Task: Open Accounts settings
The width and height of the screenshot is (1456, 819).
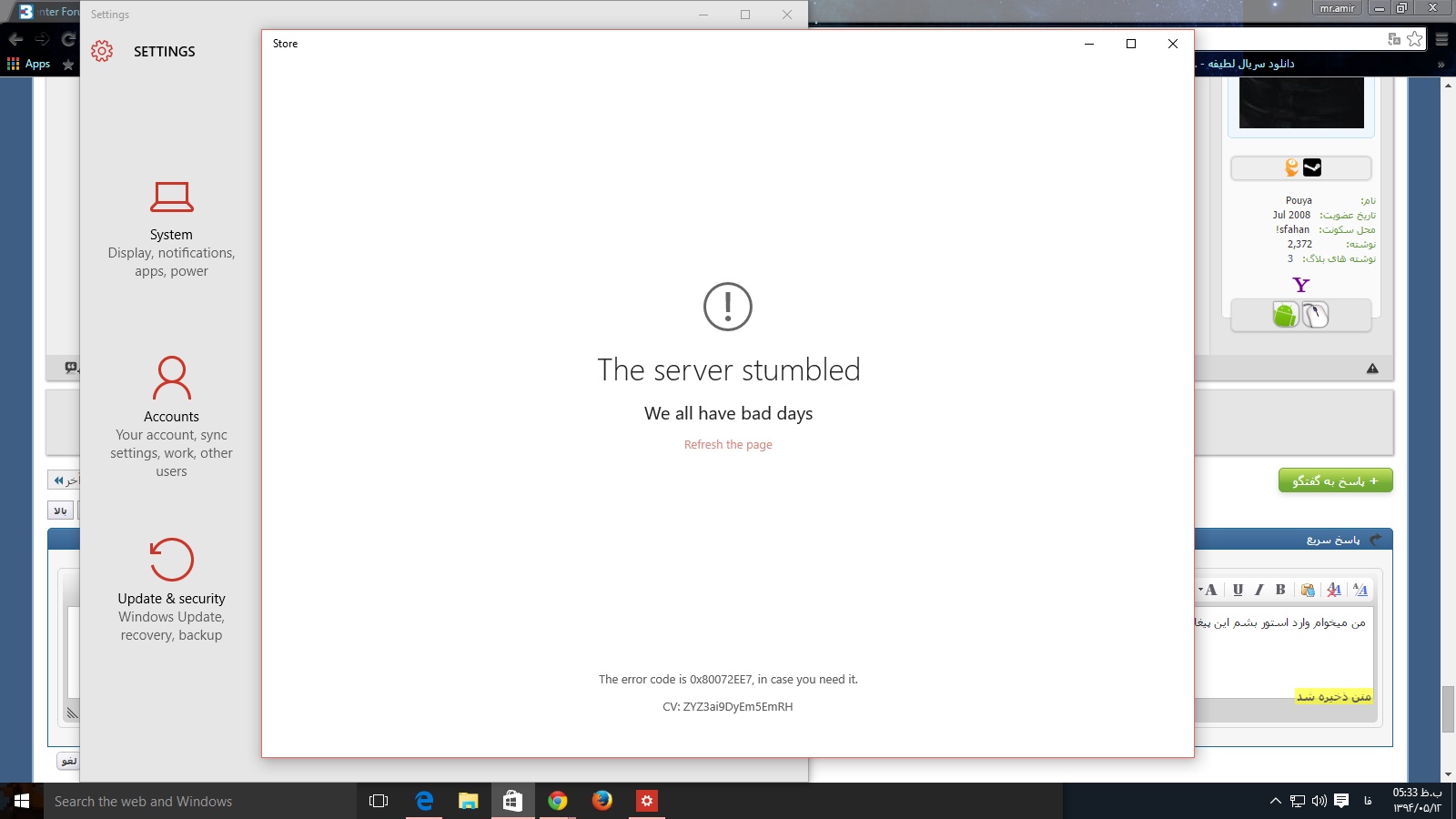Action: click(x=171, y=415)
